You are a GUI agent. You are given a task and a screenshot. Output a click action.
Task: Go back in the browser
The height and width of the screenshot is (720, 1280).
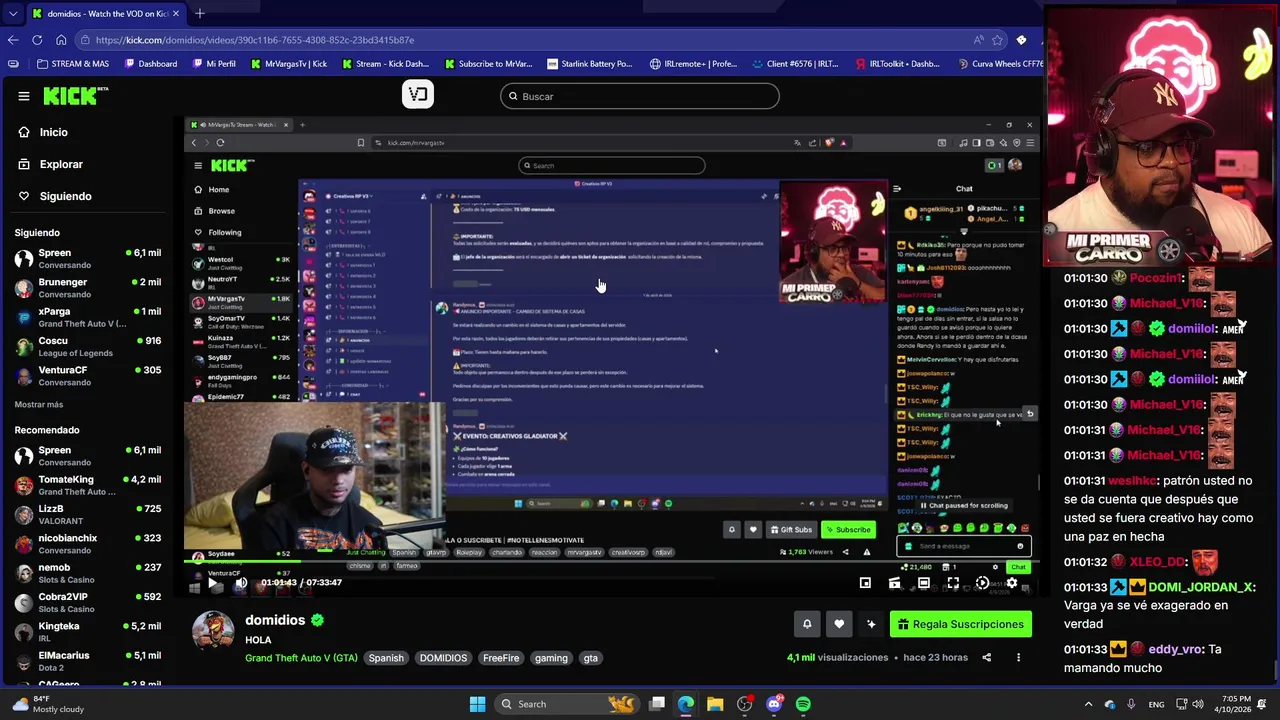click(x=13, y=40)
